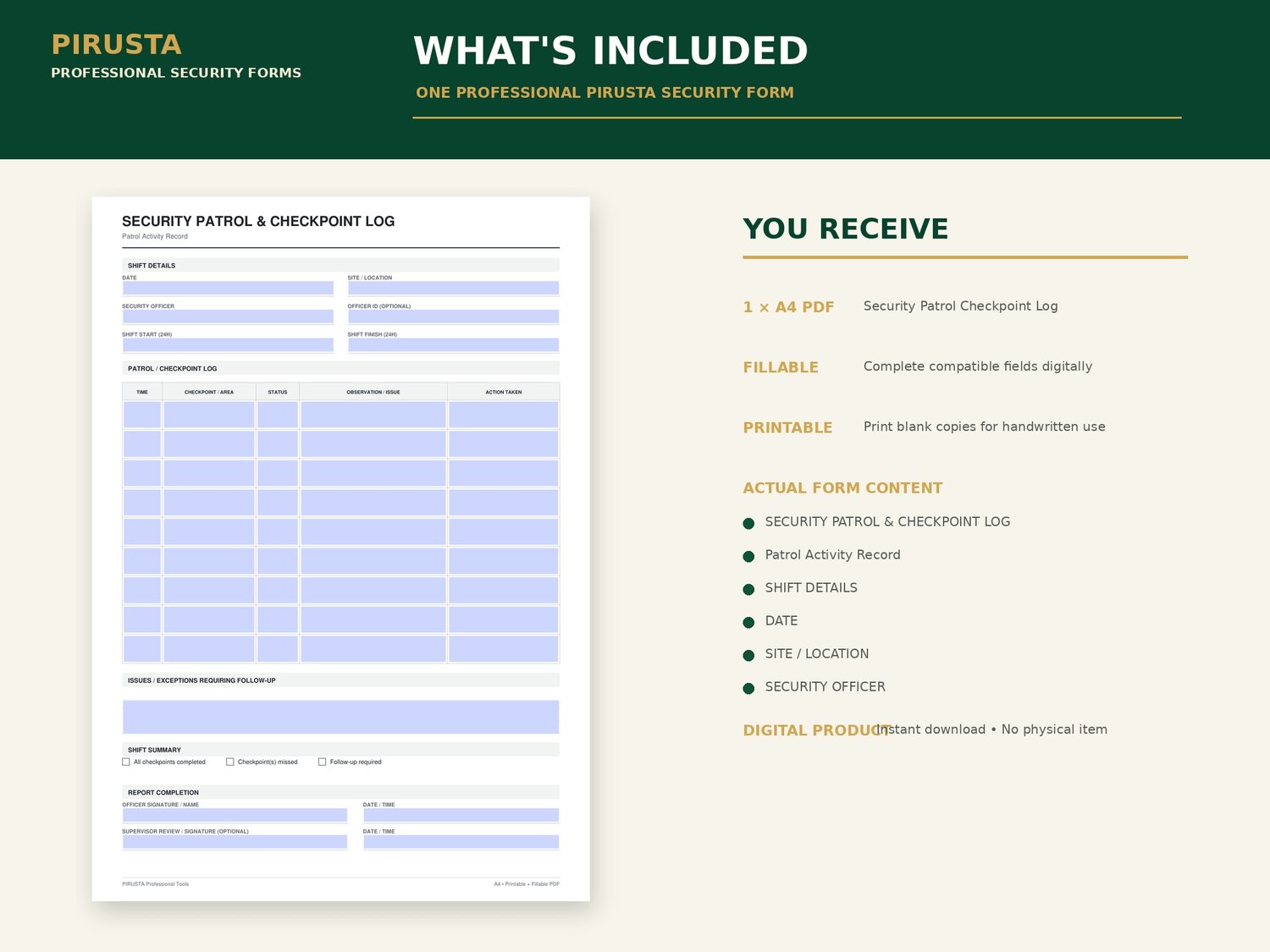Click the ACTION TAKEN column header
This screenshot has width=1270, height=952.
(504, 392)
